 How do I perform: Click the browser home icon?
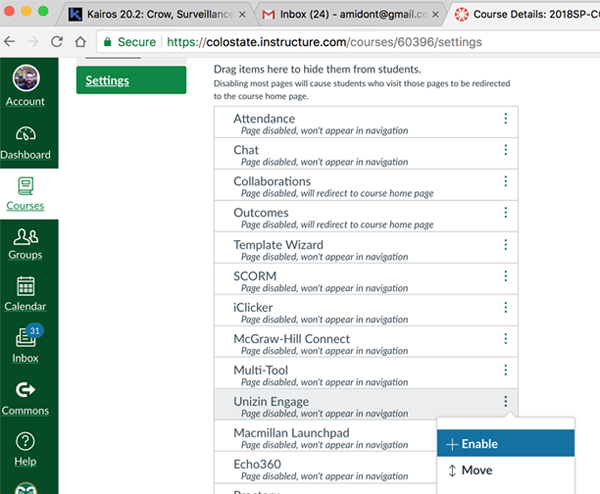pos(80,41)
